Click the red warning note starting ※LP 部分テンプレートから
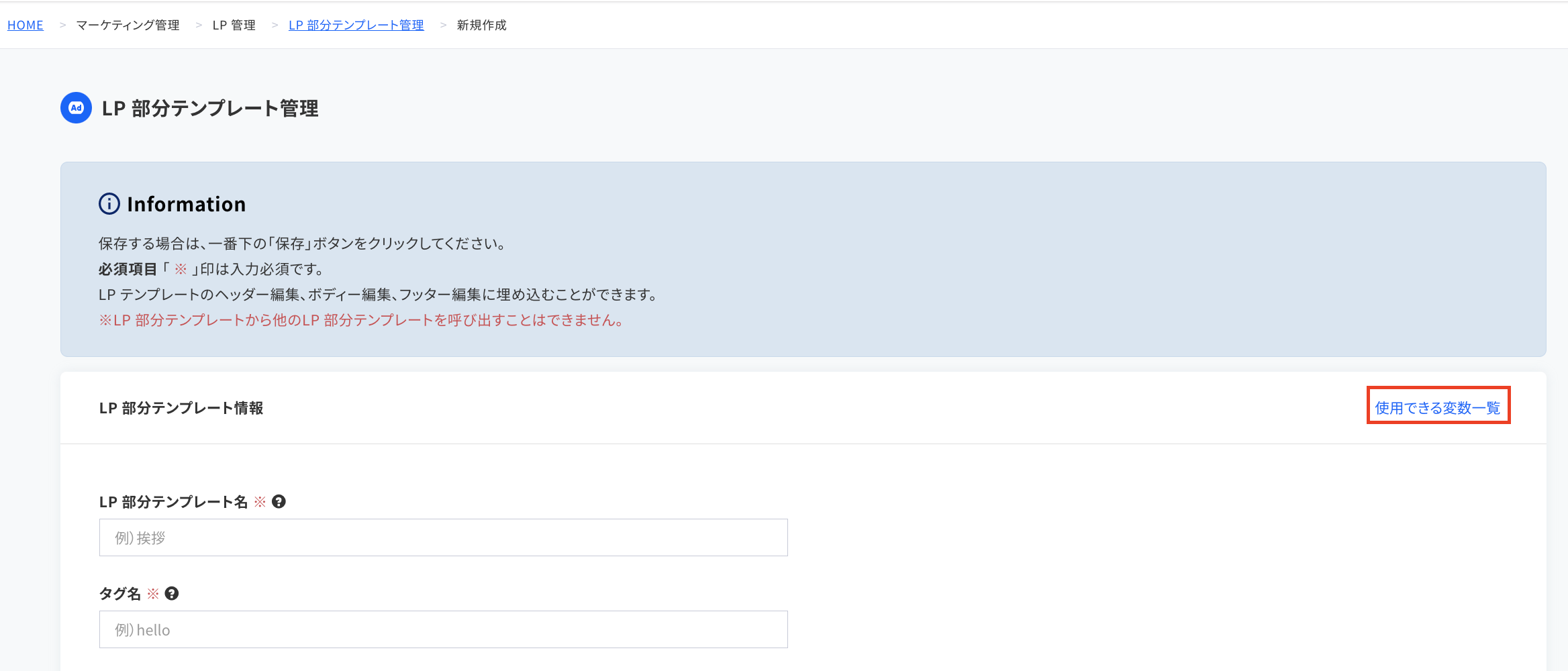The image size is (1568, 671). pos(362,320)
